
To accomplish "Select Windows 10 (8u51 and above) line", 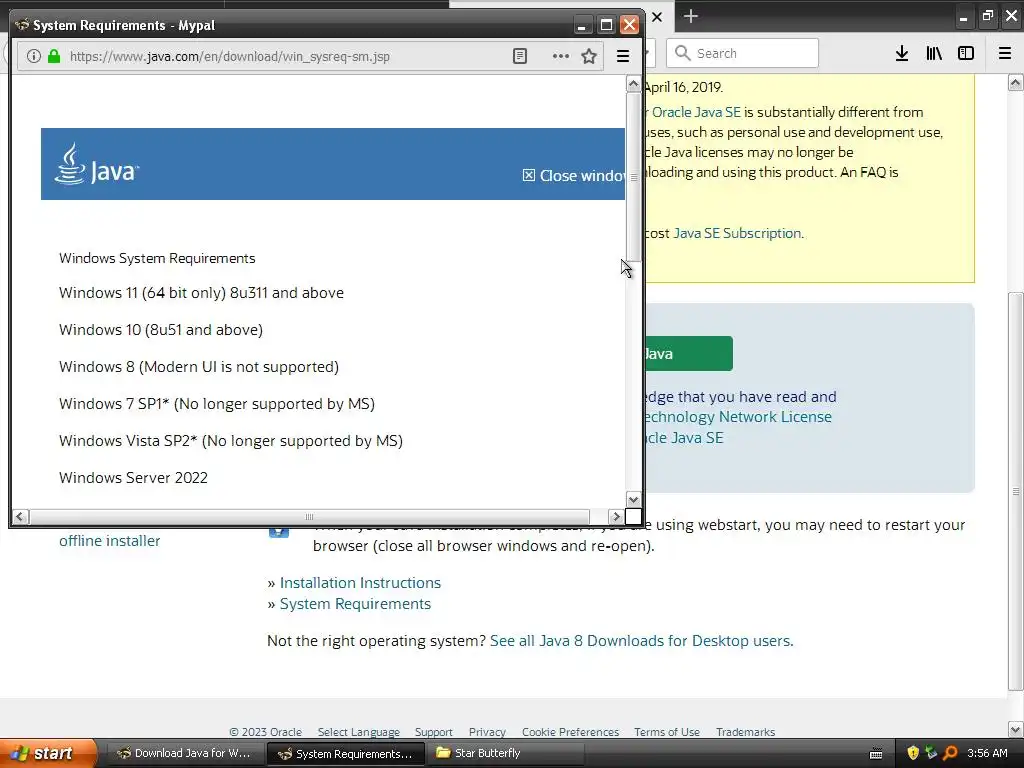I will [x=161, y=330].
